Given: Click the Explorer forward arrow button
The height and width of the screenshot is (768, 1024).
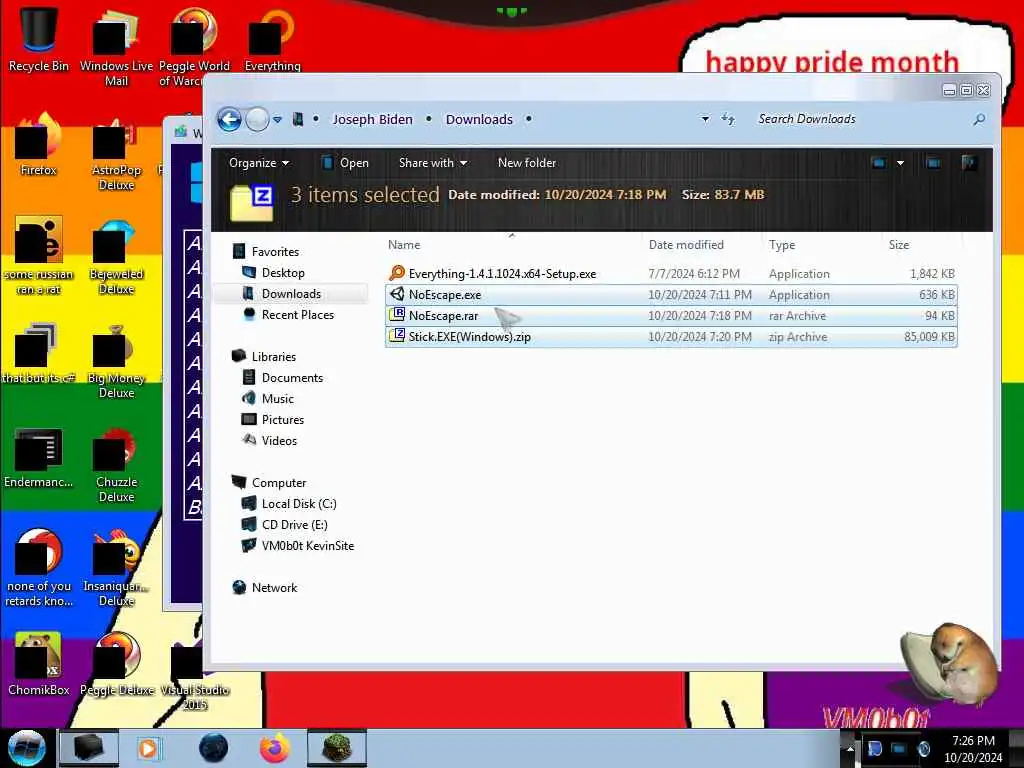Looking at the screenshot, I should pyautogui.click(x=257, y=120).
